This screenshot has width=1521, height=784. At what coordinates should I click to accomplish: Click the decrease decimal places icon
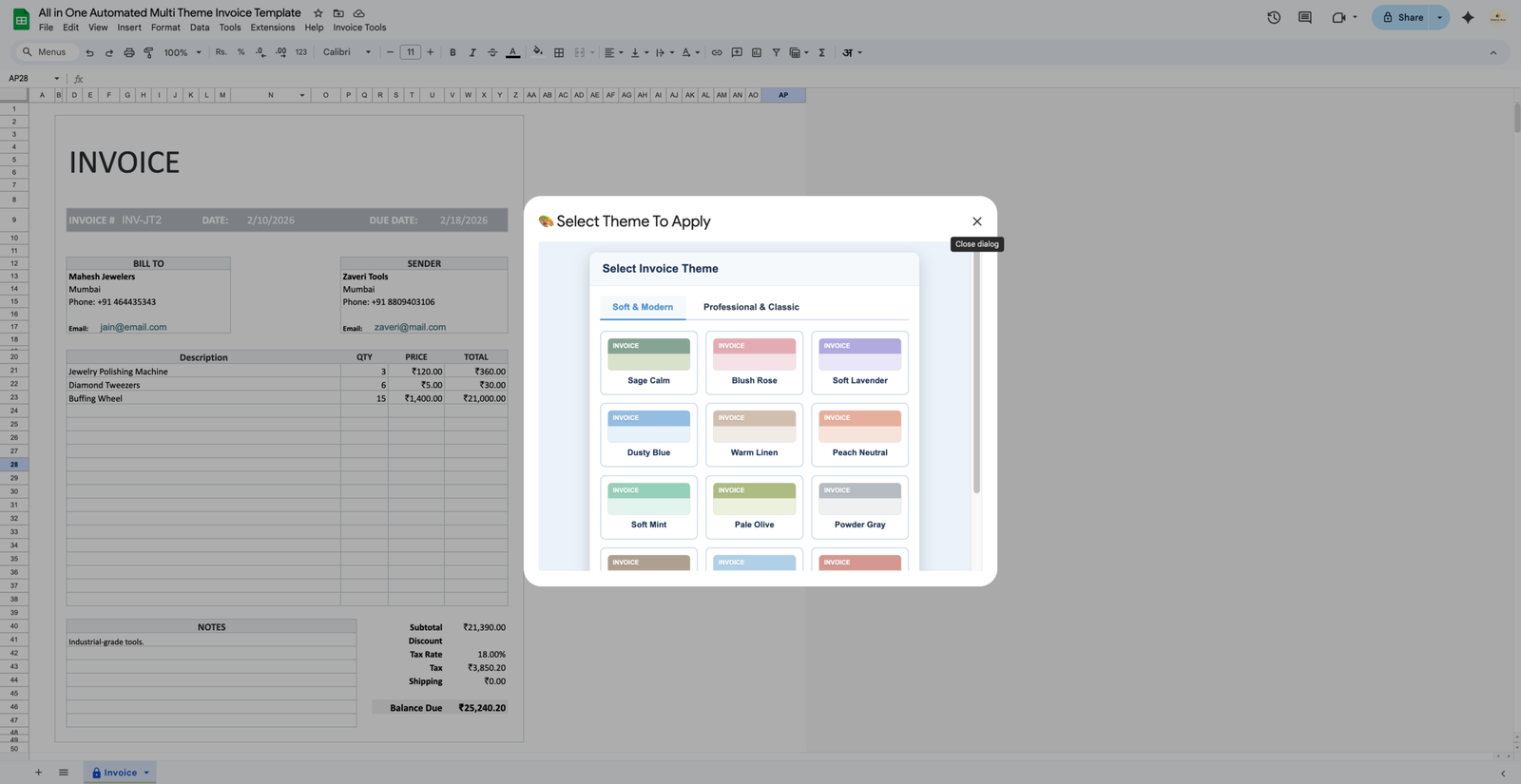[260, 52]
